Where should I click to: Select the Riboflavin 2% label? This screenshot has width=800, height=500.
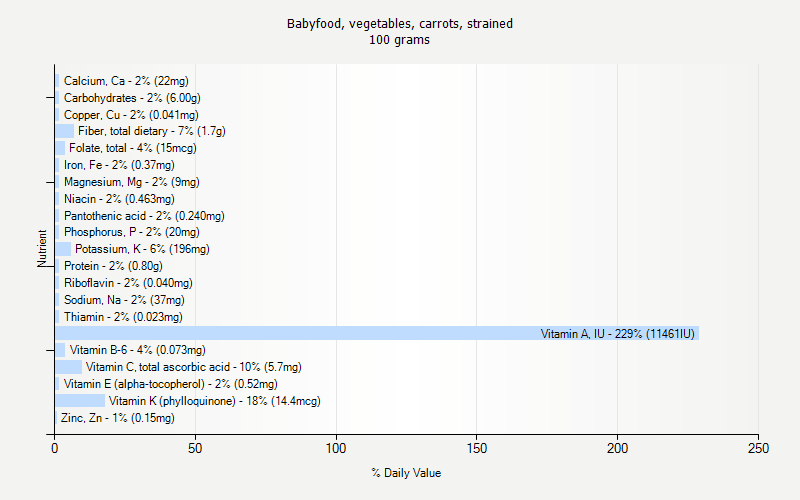point(128,283)
